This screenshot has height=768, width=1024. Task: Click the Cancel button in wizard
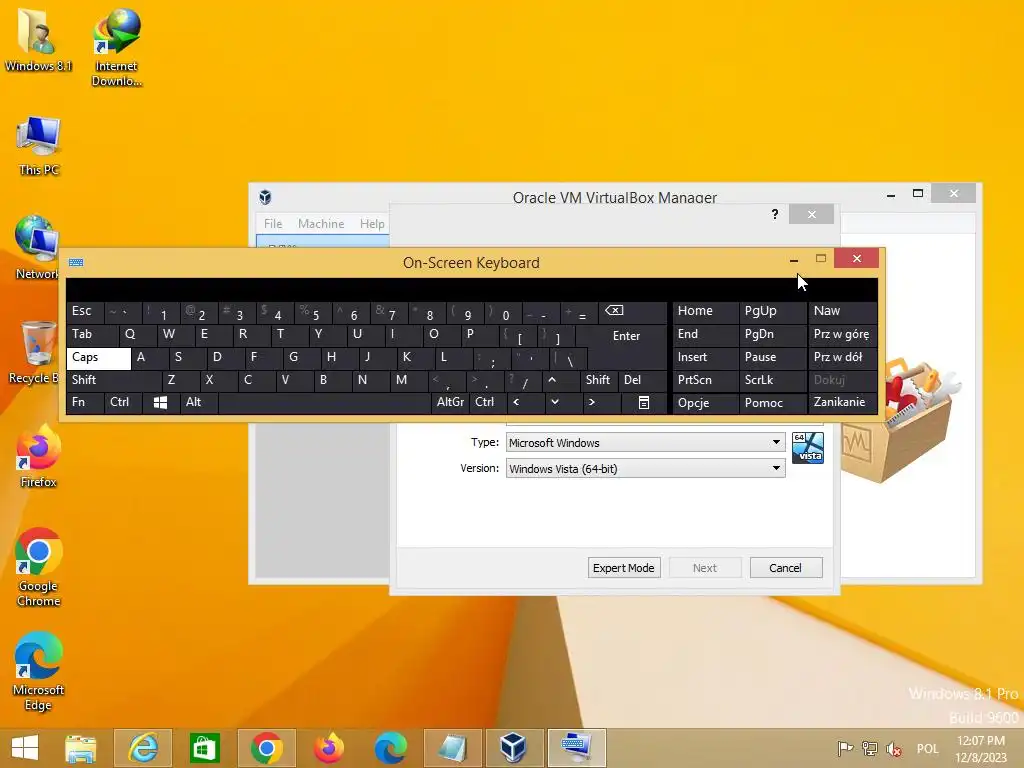click(x=786, y=568)
